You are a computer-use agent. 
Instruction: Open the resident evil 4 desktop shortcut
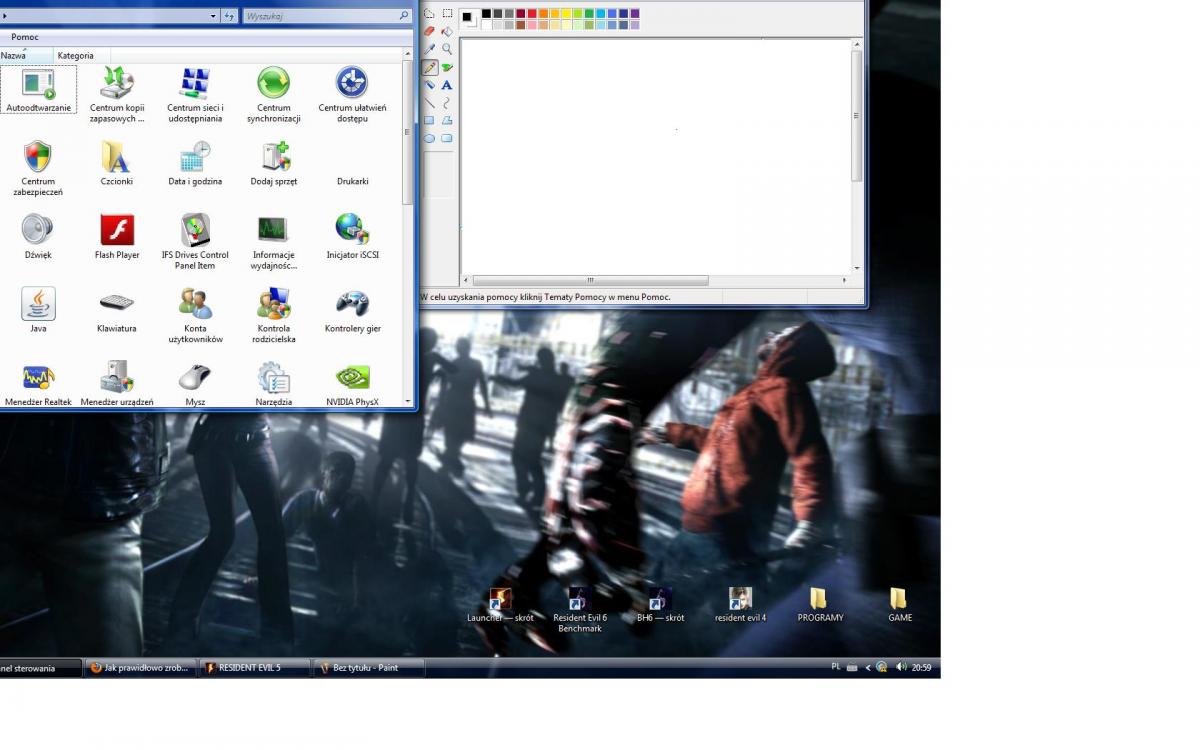(x=740, y=605)
